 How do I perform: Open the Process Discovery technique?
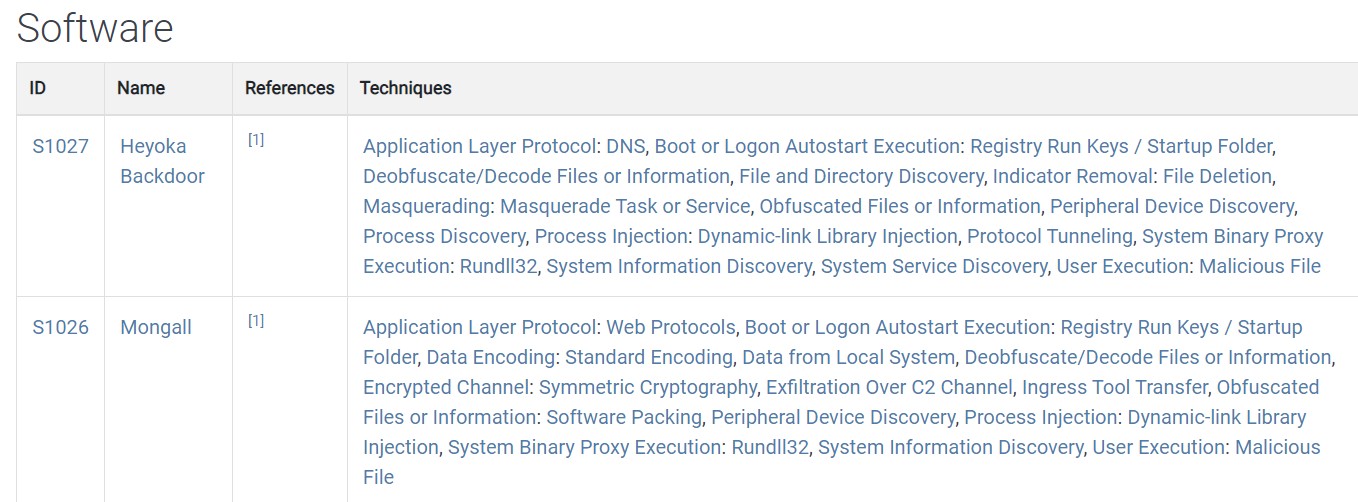coord(444,236)
